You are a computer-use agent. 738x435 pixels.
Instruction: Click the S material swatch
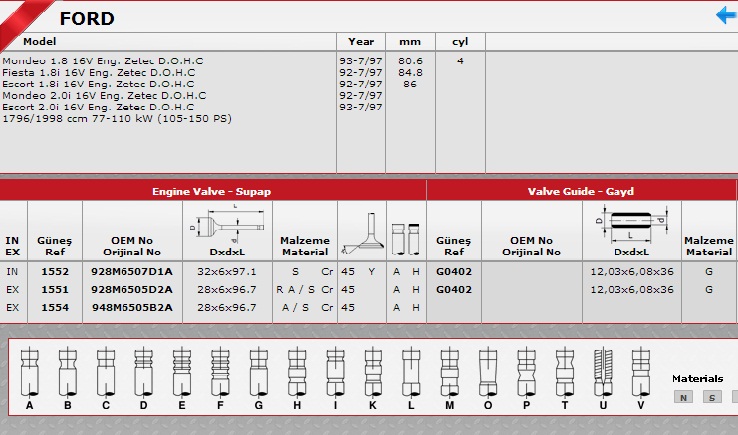click(x=712, y=397)
